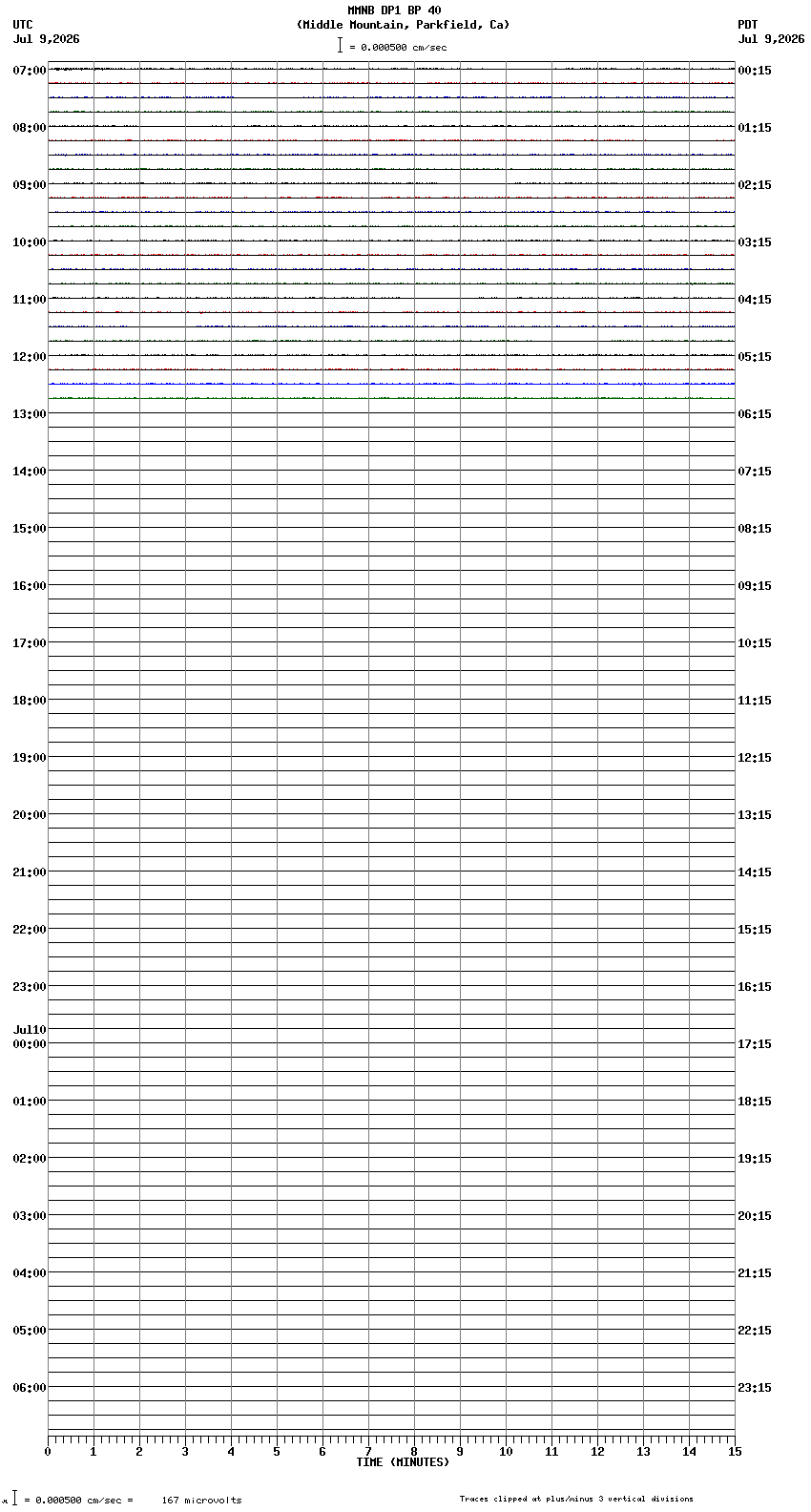Click the blue seismic trace near 12:30 UTC
Viewport: 811px width, 1512px height.
391,384
